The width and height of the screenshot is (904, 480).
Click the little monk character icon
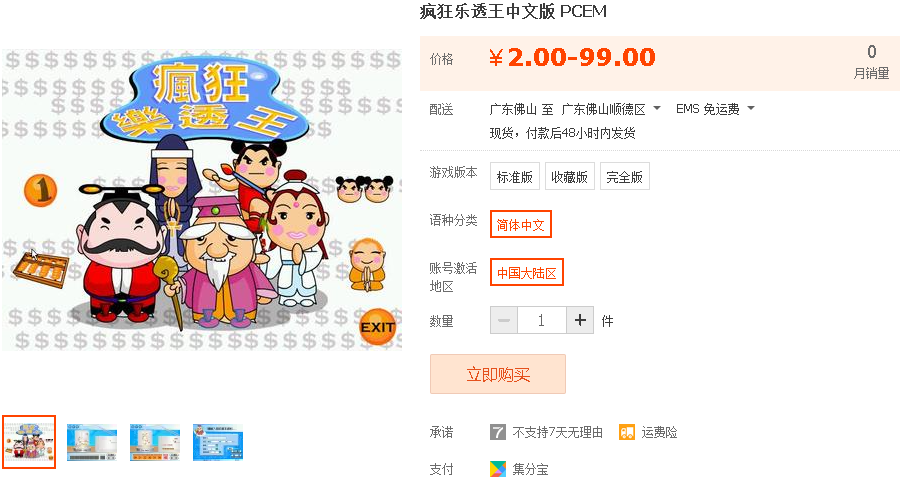pyautogui.click(x=367, y=264)
